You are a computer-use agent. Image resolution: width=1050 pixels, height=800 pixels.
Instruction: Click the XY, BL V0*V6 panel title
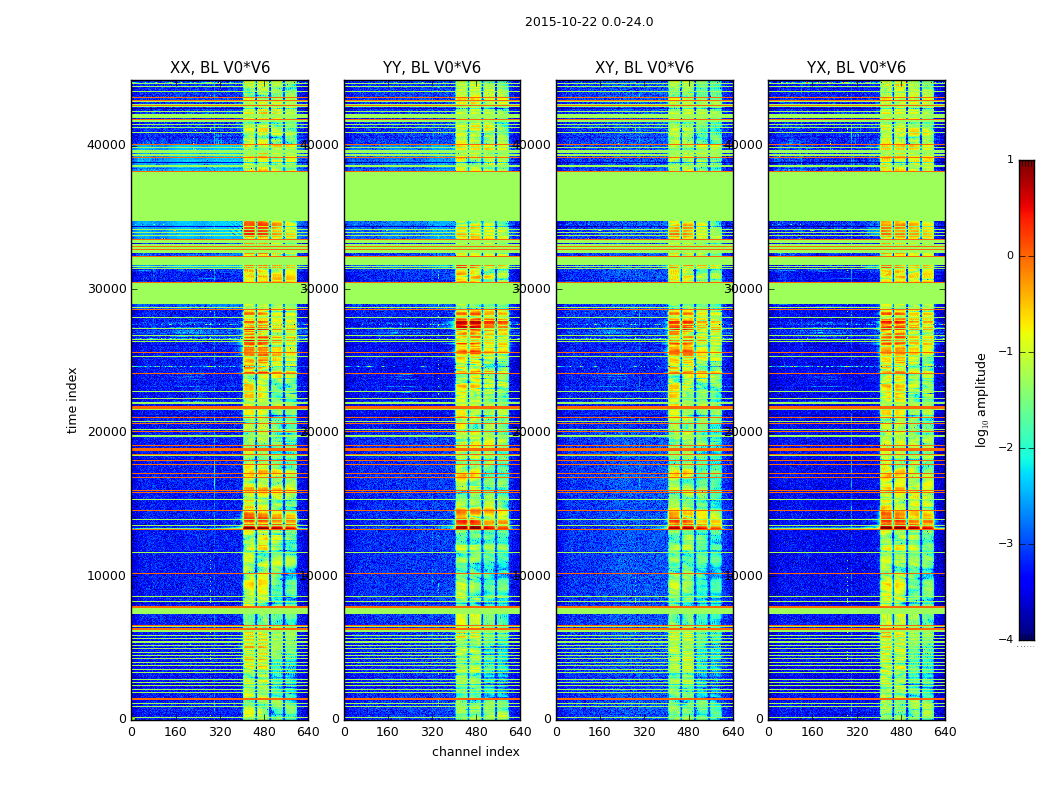point(644,68)
